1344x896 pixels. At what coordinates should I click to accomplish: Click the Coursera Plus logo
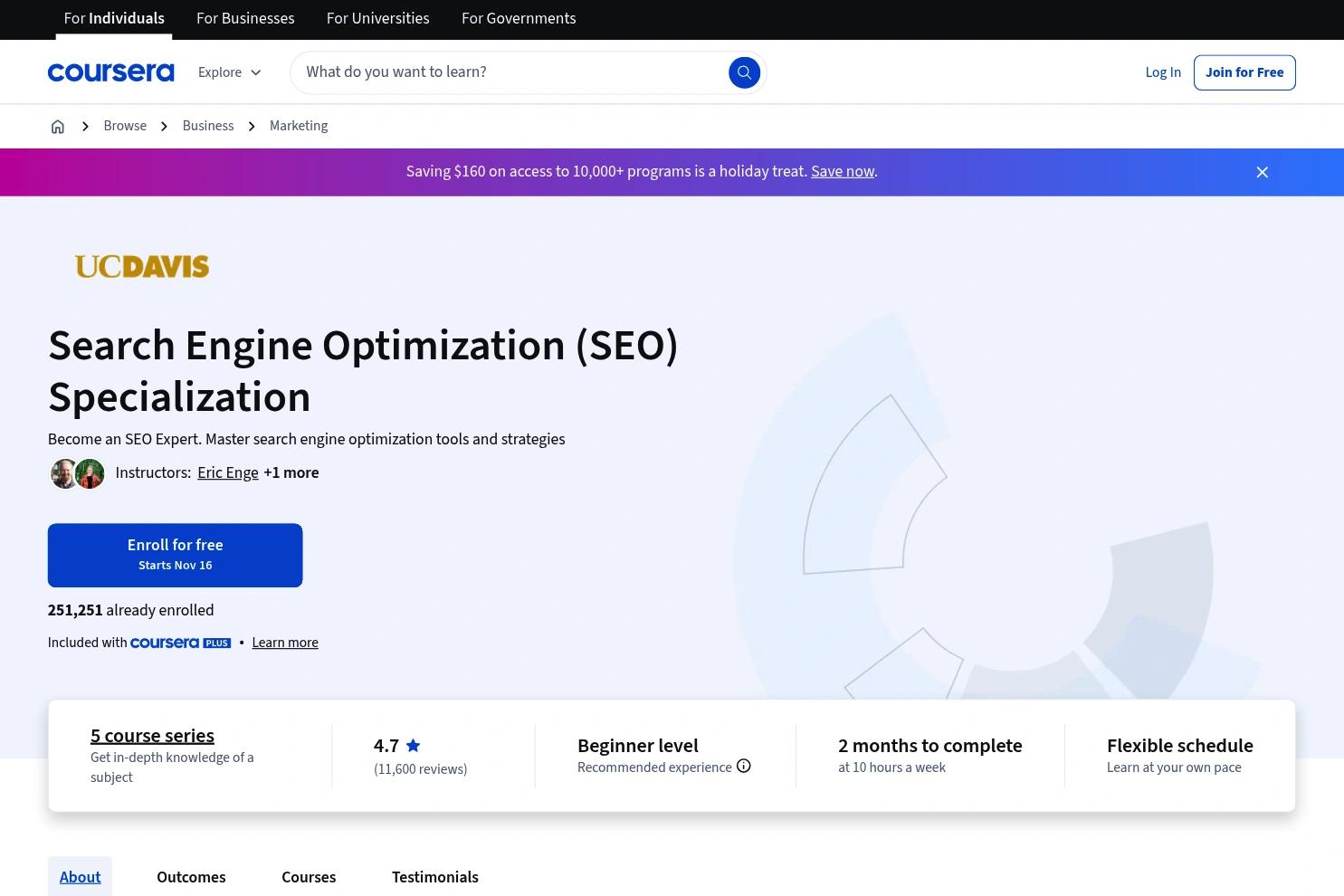point(180,642)
